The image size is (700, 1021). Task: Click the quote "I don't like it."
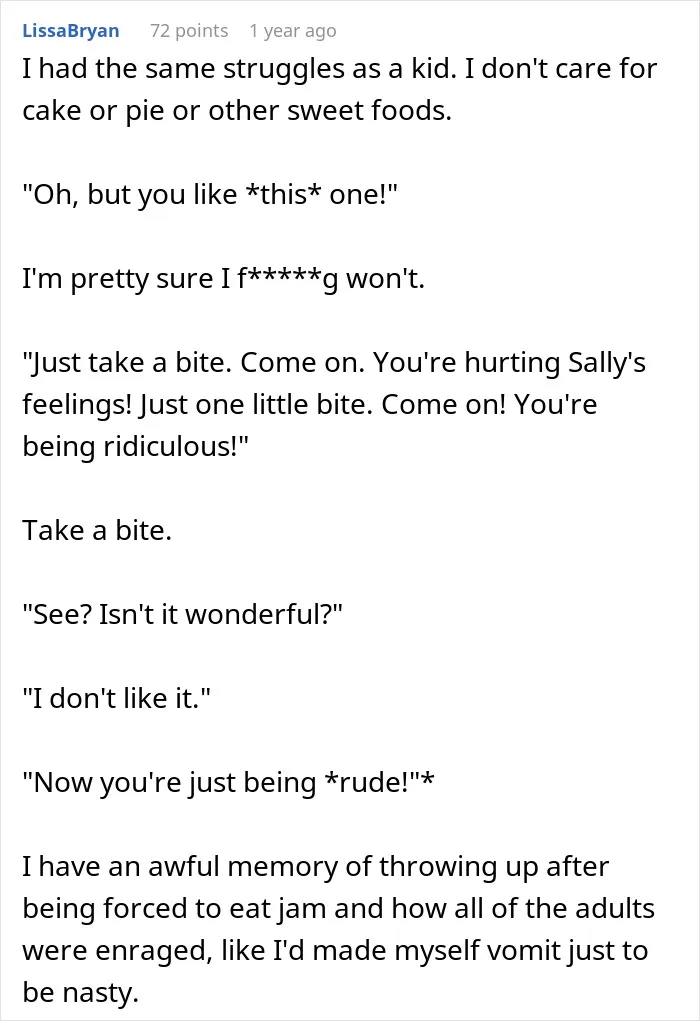tap(117, 698)
